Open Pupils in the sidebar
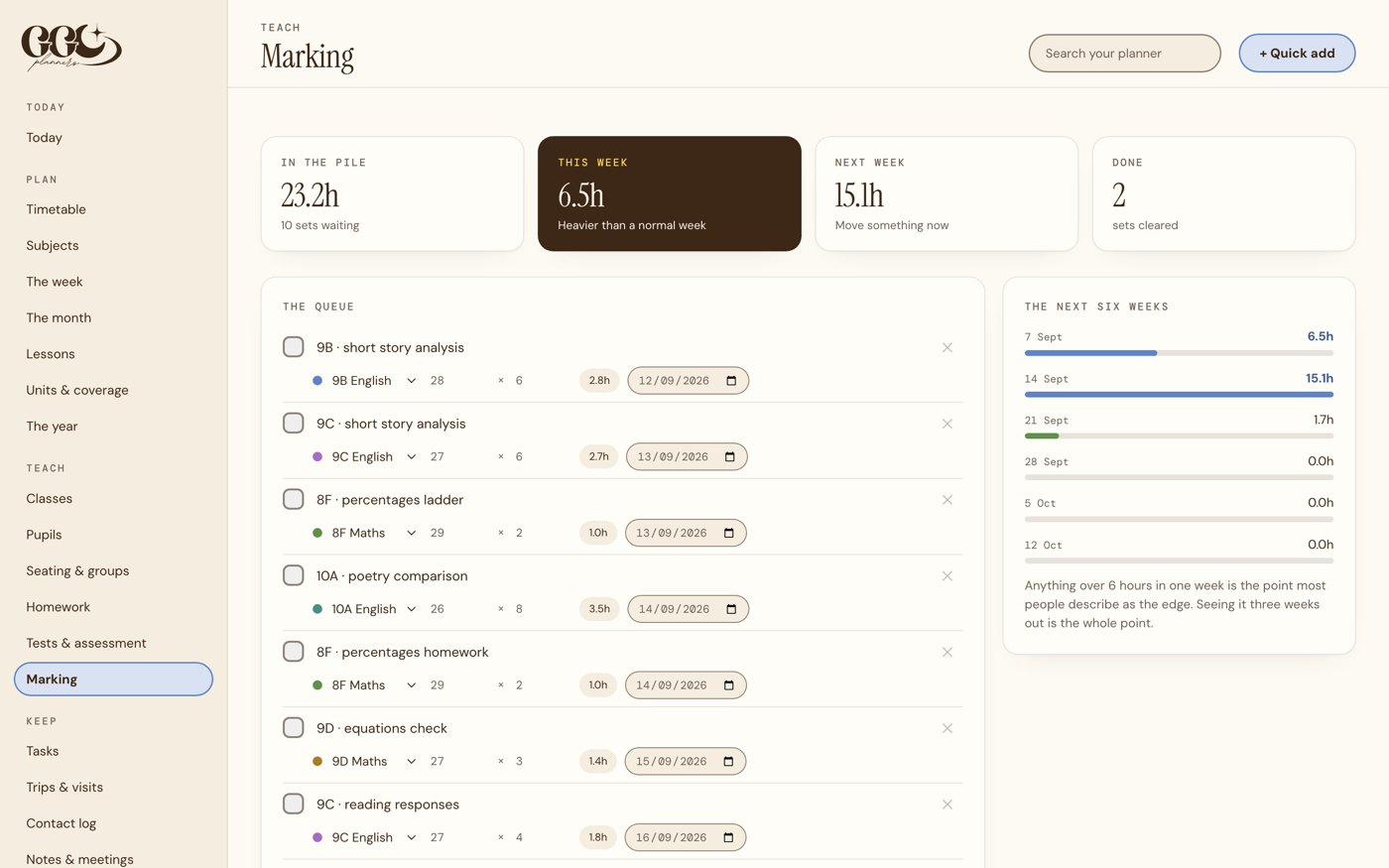This screenshot has height=868, width=1389. (x=113, y=535)
